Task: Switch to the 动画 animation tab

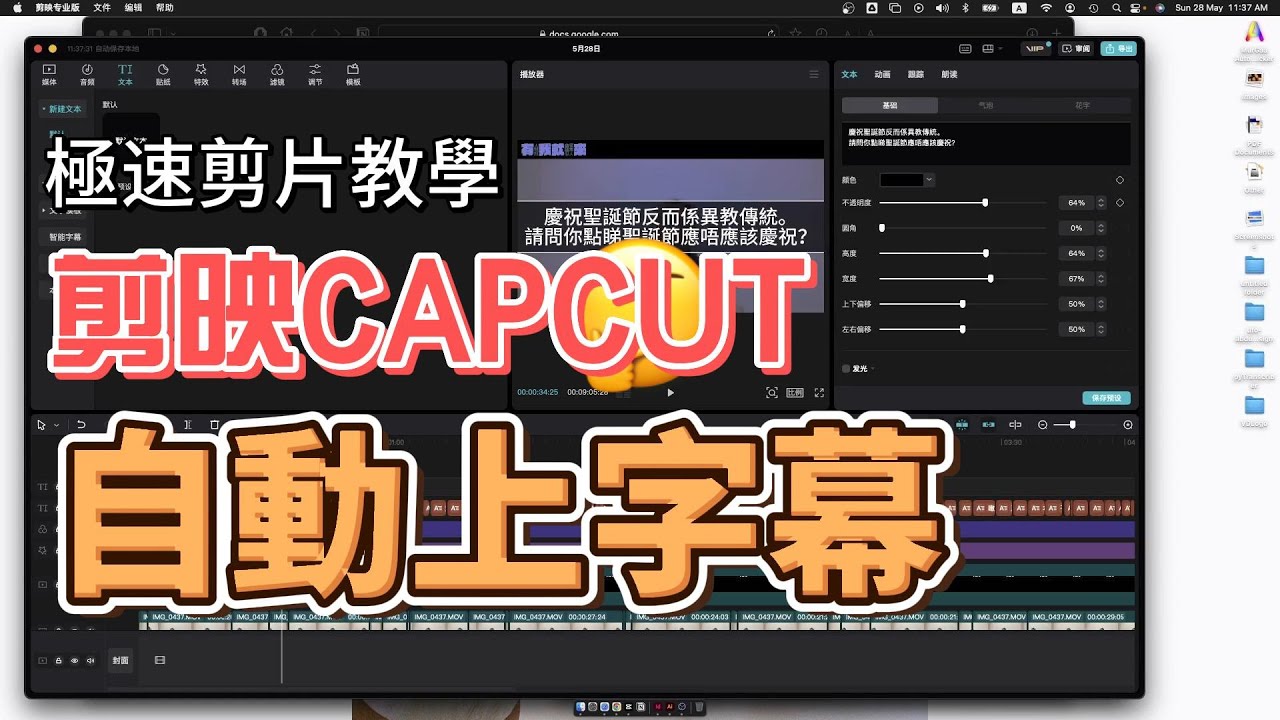Action: 882,74
